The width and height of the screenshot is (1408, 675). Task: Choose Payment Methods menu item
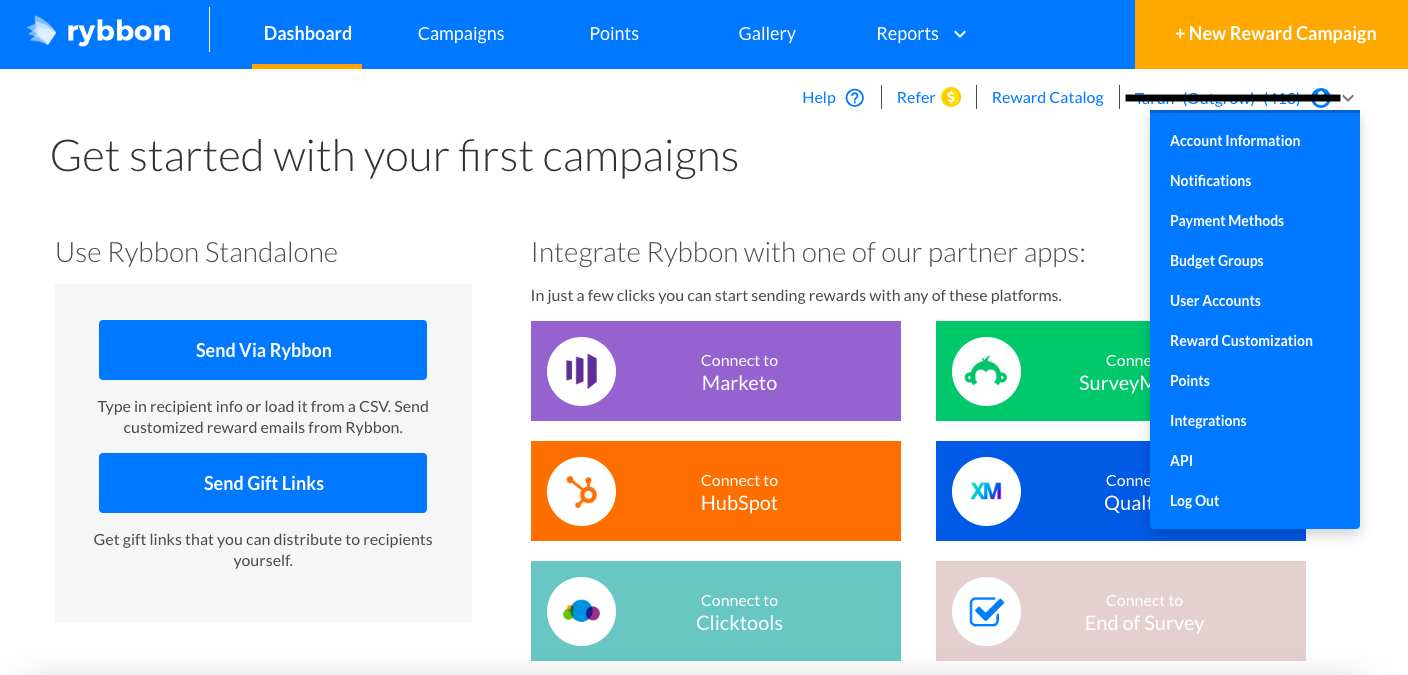point(1227,221)
